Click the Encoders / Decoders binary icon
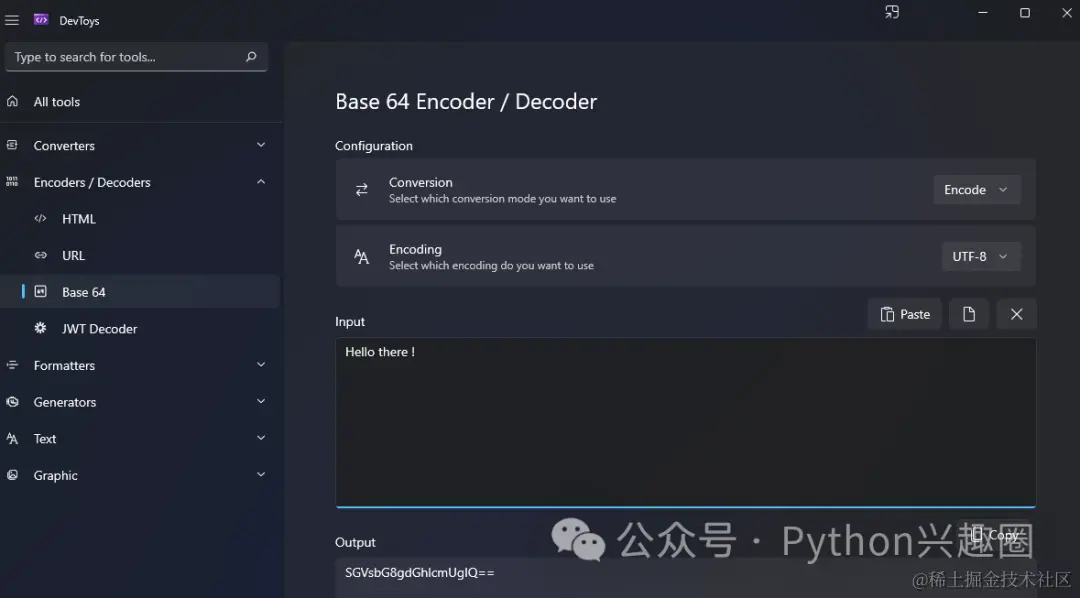The width and height of the screenshot is (1080, 598). point(12,181)
